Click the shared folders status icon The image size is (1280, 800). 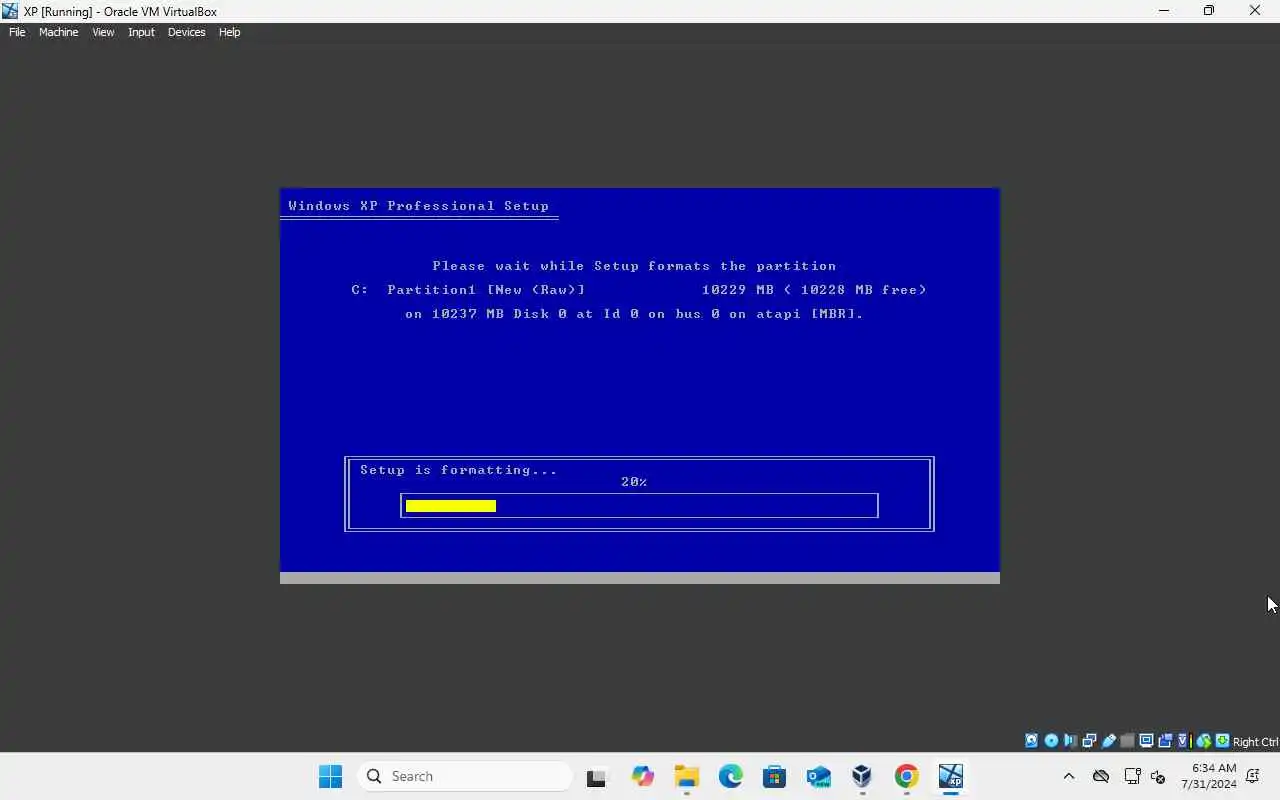click(x=1128, y=741)
